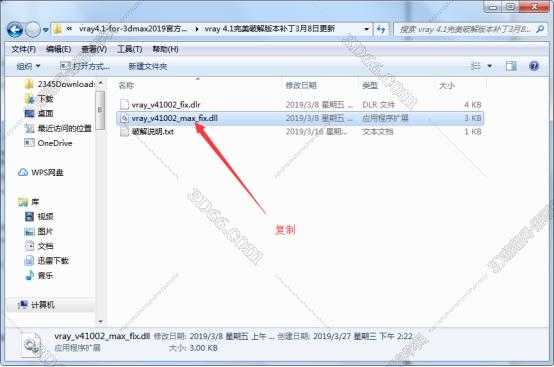The image size is (554, 367).
Task: Open the 帮助(H) menu
Action: click(x=165, y=49)
